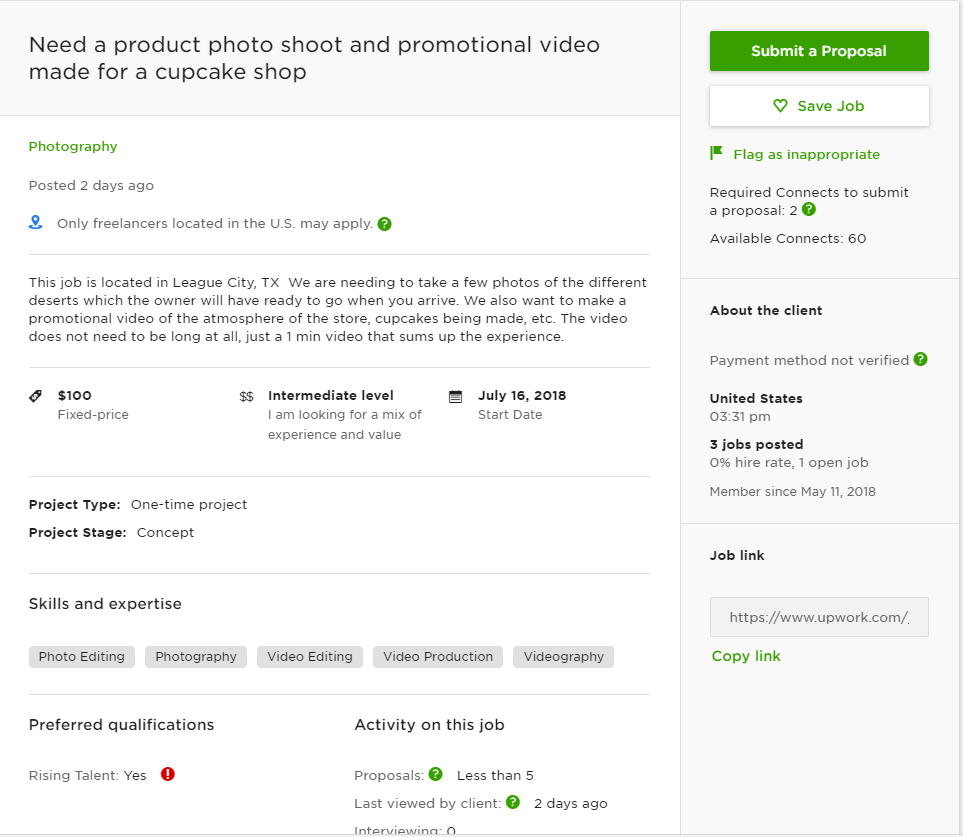Click the red warning icon beside Rising Talent
The height and width of the screenshot is (837, 963).
click(x=168, y=774)
